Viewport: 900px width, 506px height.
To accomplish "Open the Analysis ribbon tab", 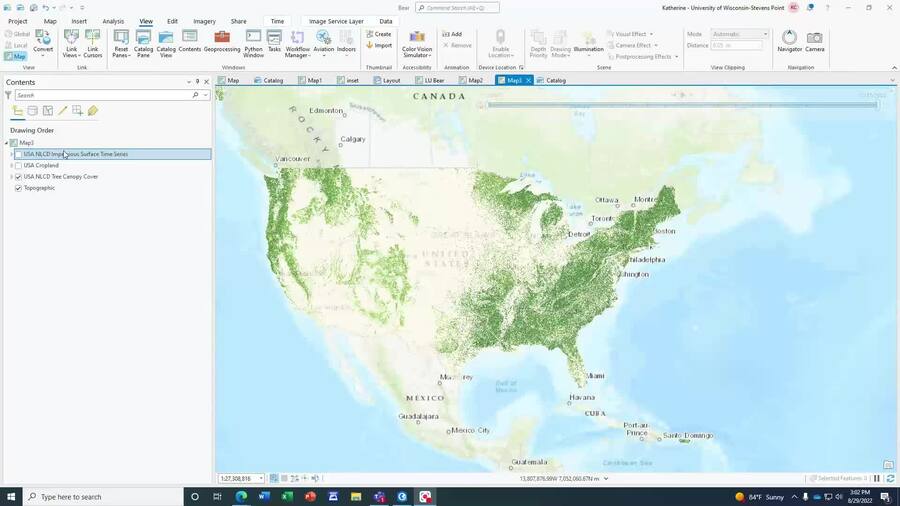I will pos(113,21).
